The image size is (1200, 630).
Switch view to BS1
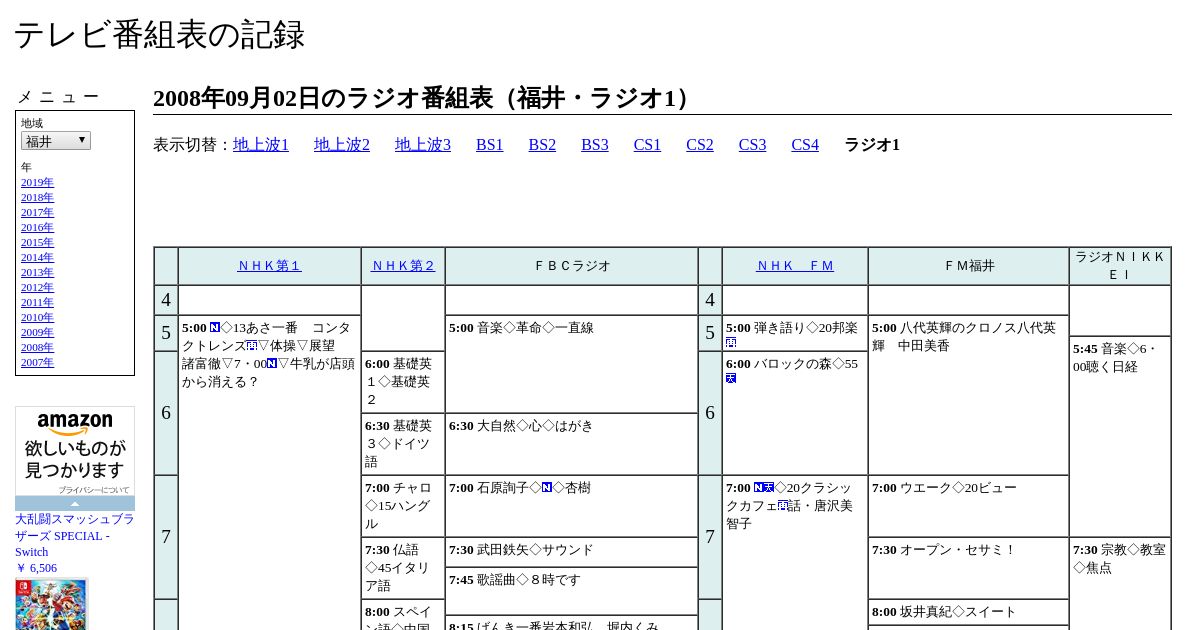pos(490,145)
